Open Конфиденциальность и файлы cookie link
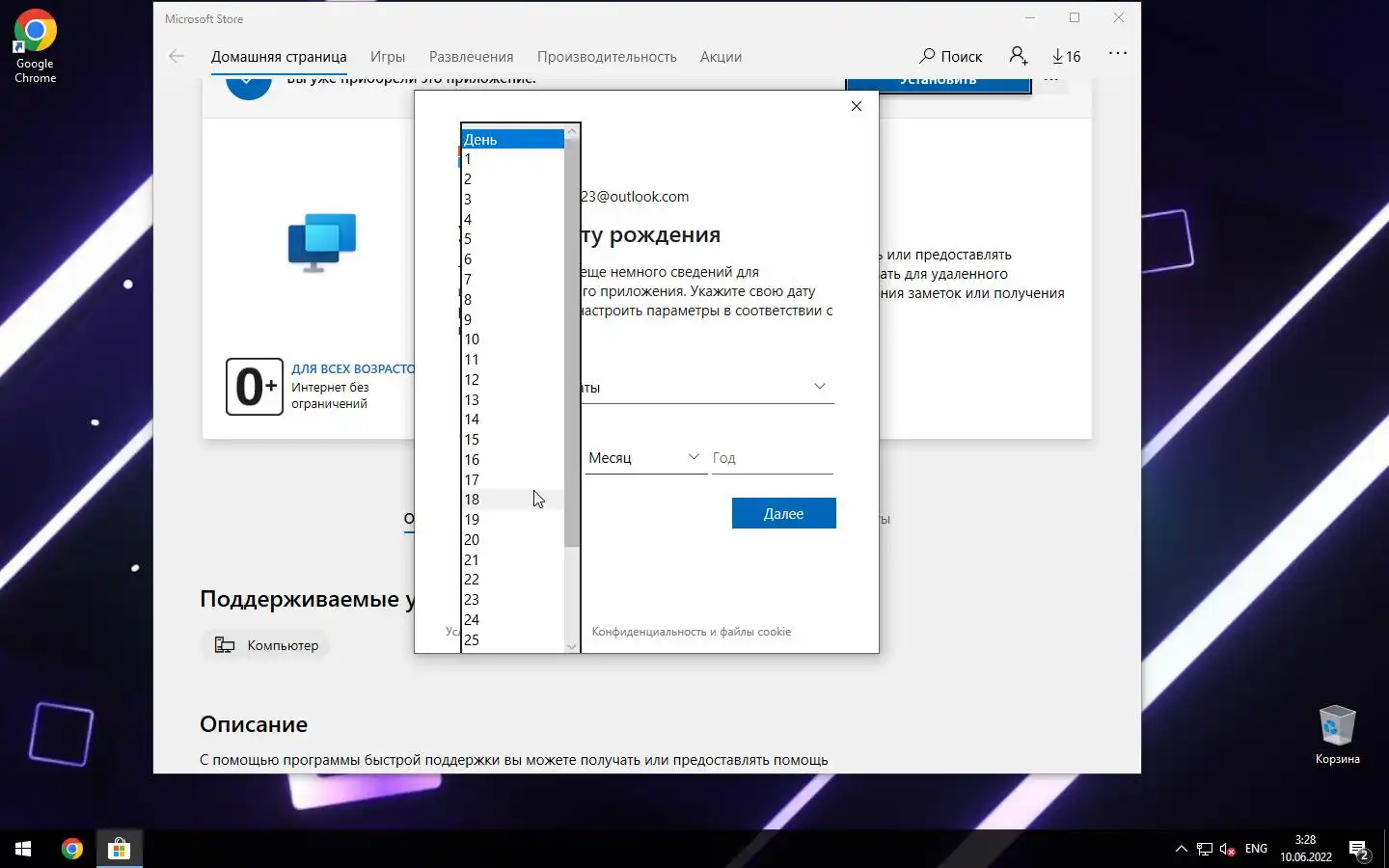The height and width of the screenshot is (868, 1389). [x=691, y=632]
